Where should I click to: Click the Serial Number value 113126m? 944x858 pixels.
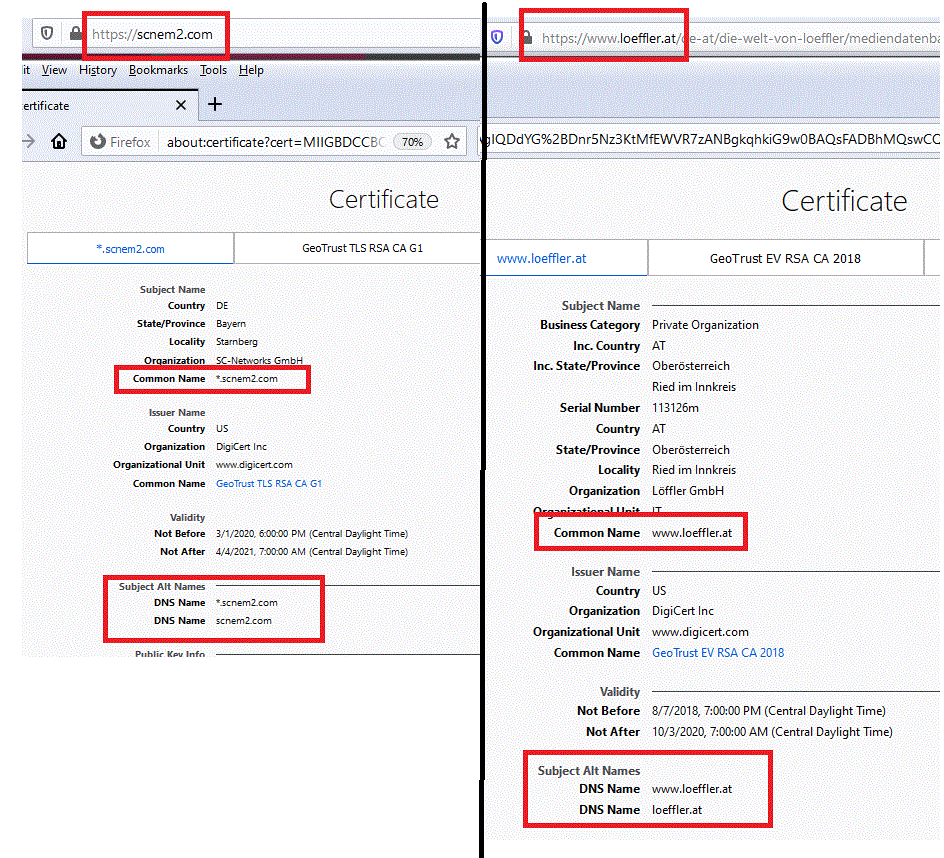pos(675,408)
